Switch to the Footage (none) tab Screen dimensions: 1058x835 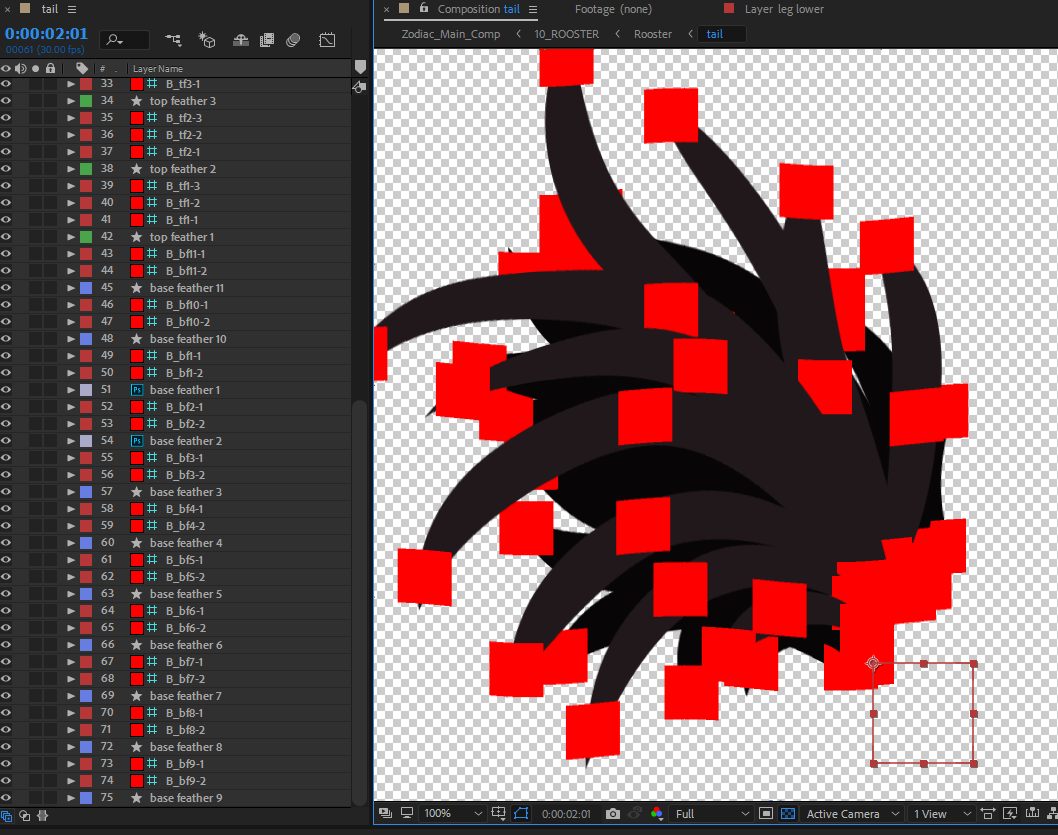tap(613, 9)
